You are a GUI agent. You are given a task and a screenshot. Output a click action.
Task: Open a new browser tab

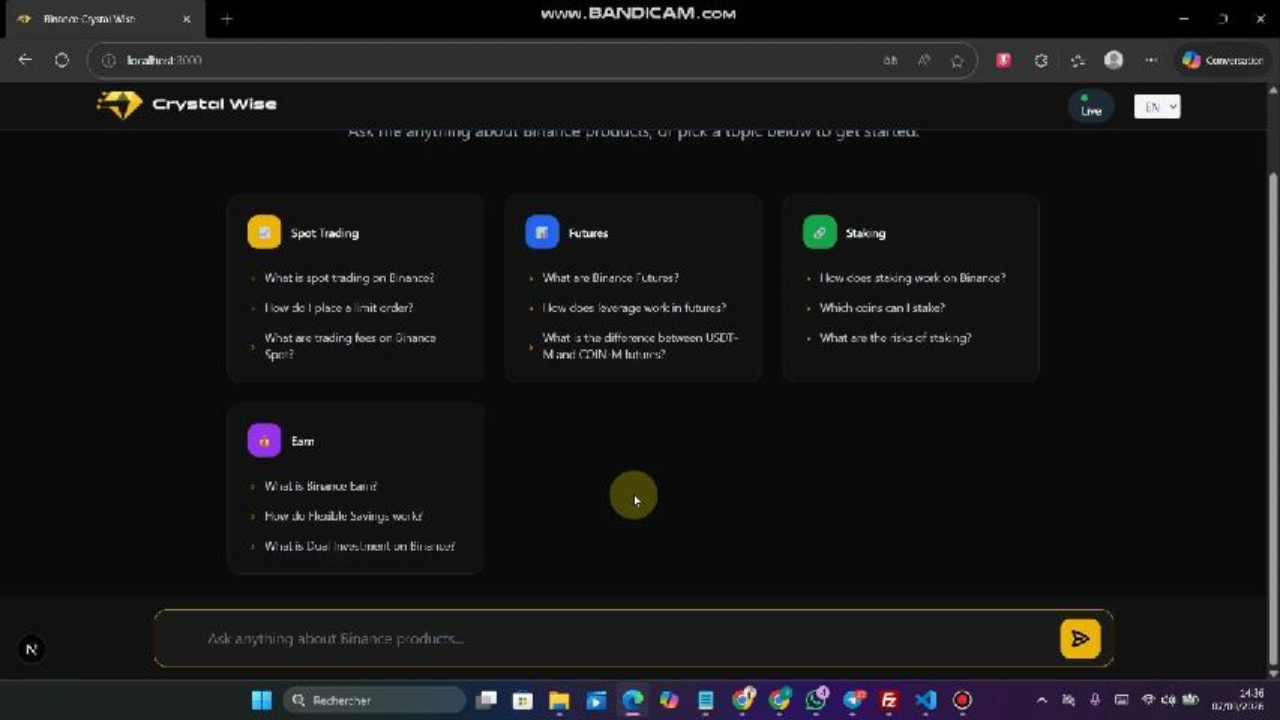point(226,19)
